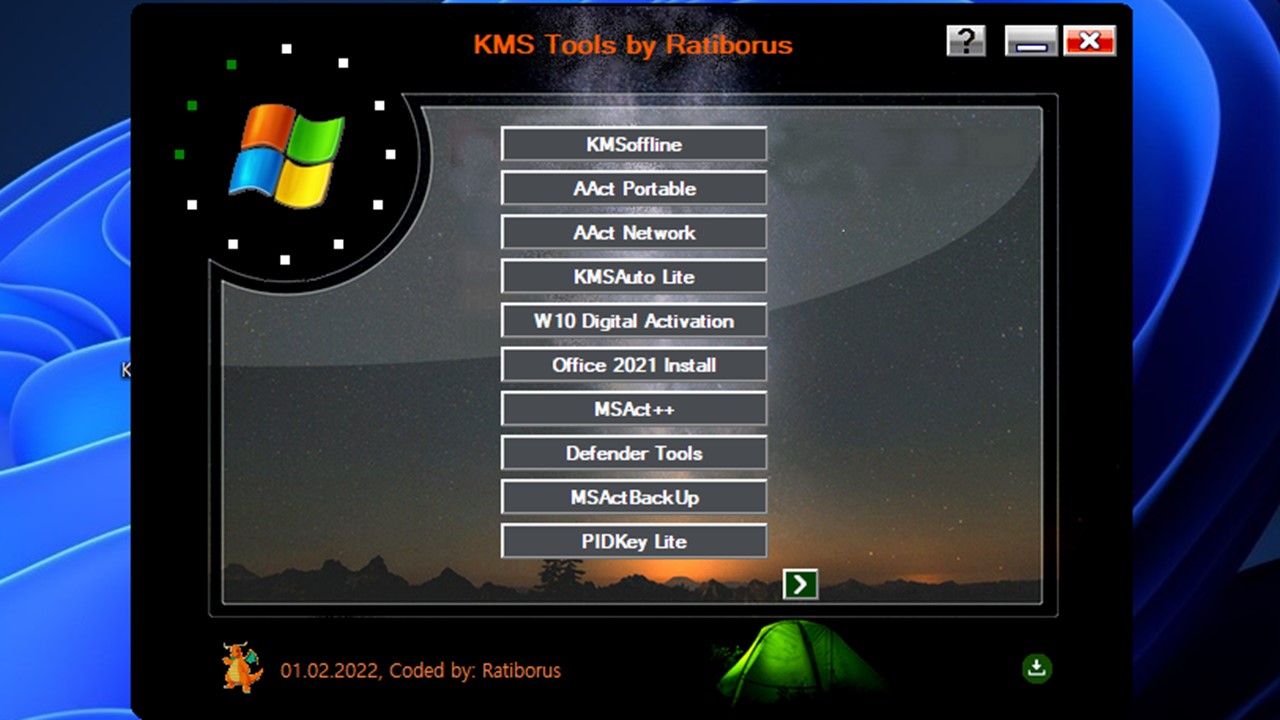Screen dimensions: 1280x720
Task: Close the KMS Tools window
Action: pyautogui.click(x=1090, y=41)
